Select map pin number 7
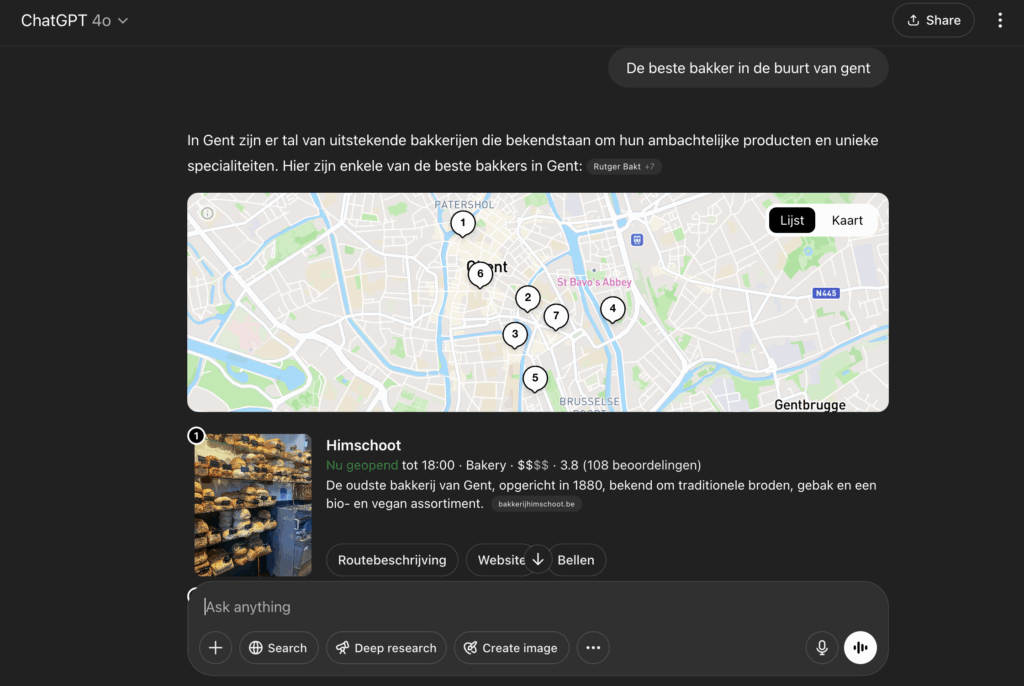Image resolution: width=1024 pixels, height=686 pixels. [x=556, y=317]
